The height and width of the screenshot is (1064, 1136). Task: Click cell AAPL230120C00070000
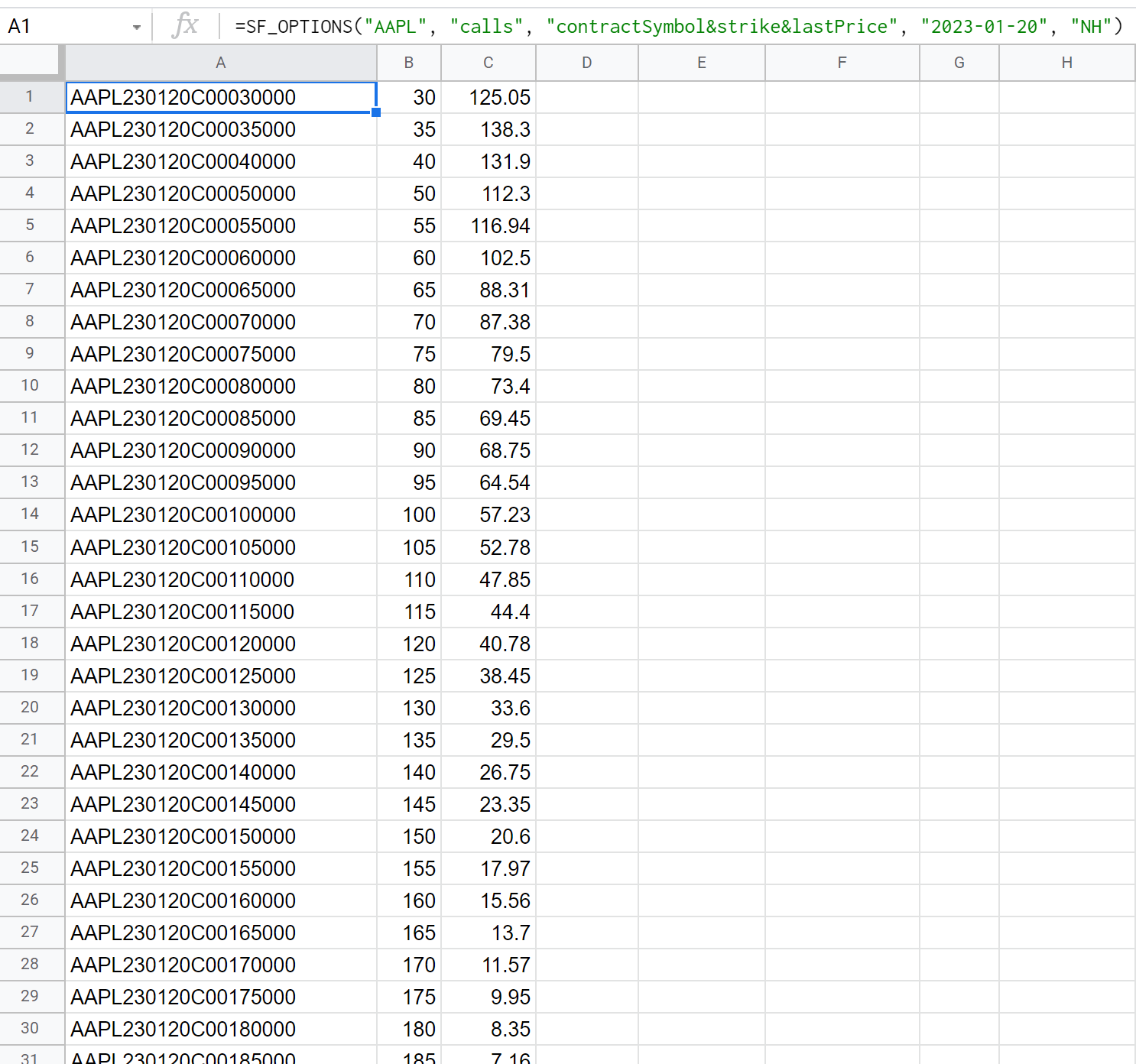click(x=221, y=322)
